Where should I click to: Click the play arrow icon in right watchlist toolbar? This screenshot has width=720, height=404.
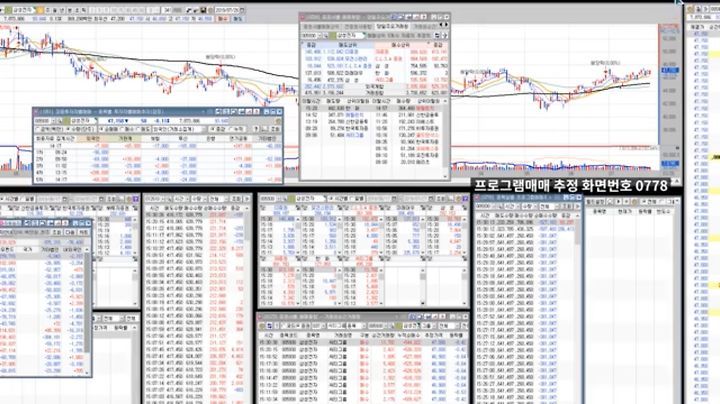click(x=618, y=202)
